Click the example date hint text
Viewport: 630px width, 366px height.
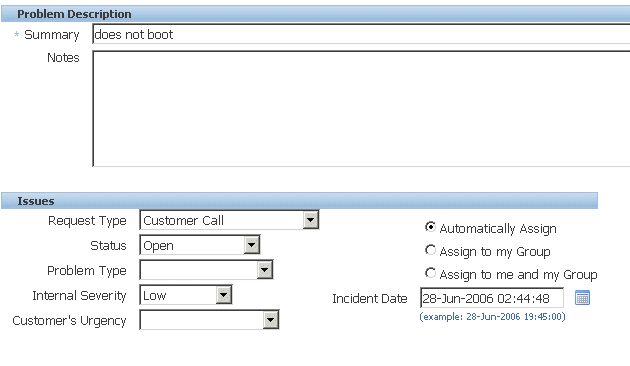pyautogui.click(x=492, y=317)
